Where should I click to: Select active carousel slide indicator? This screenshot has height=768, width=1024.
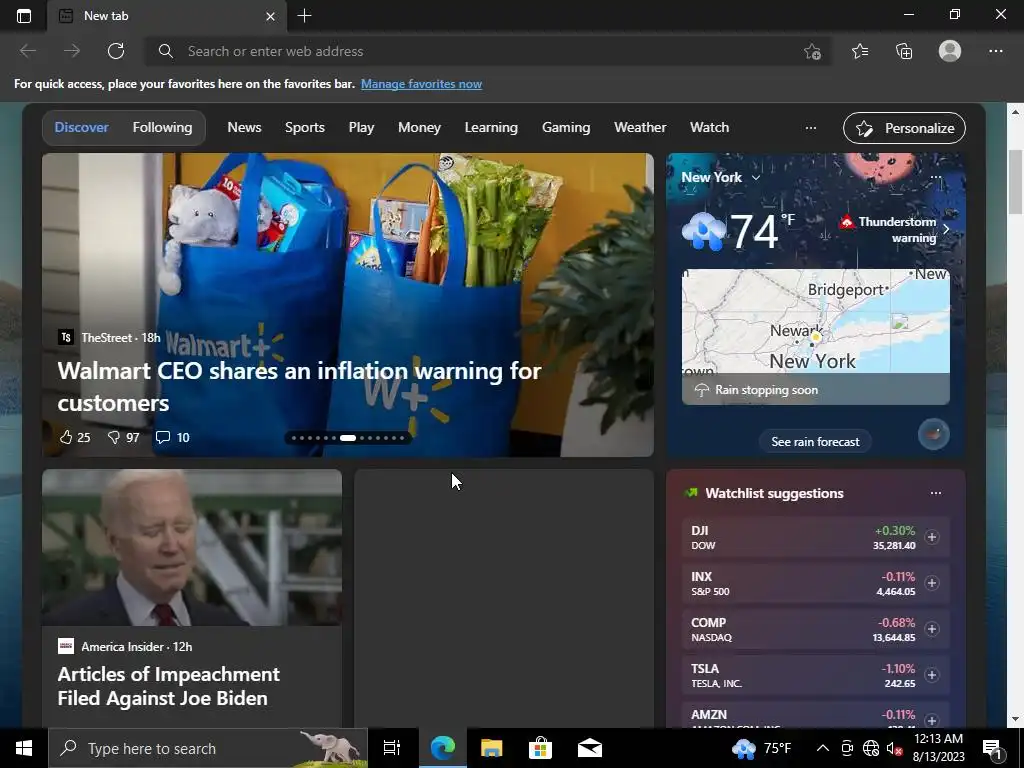click(x=348, y=438)
